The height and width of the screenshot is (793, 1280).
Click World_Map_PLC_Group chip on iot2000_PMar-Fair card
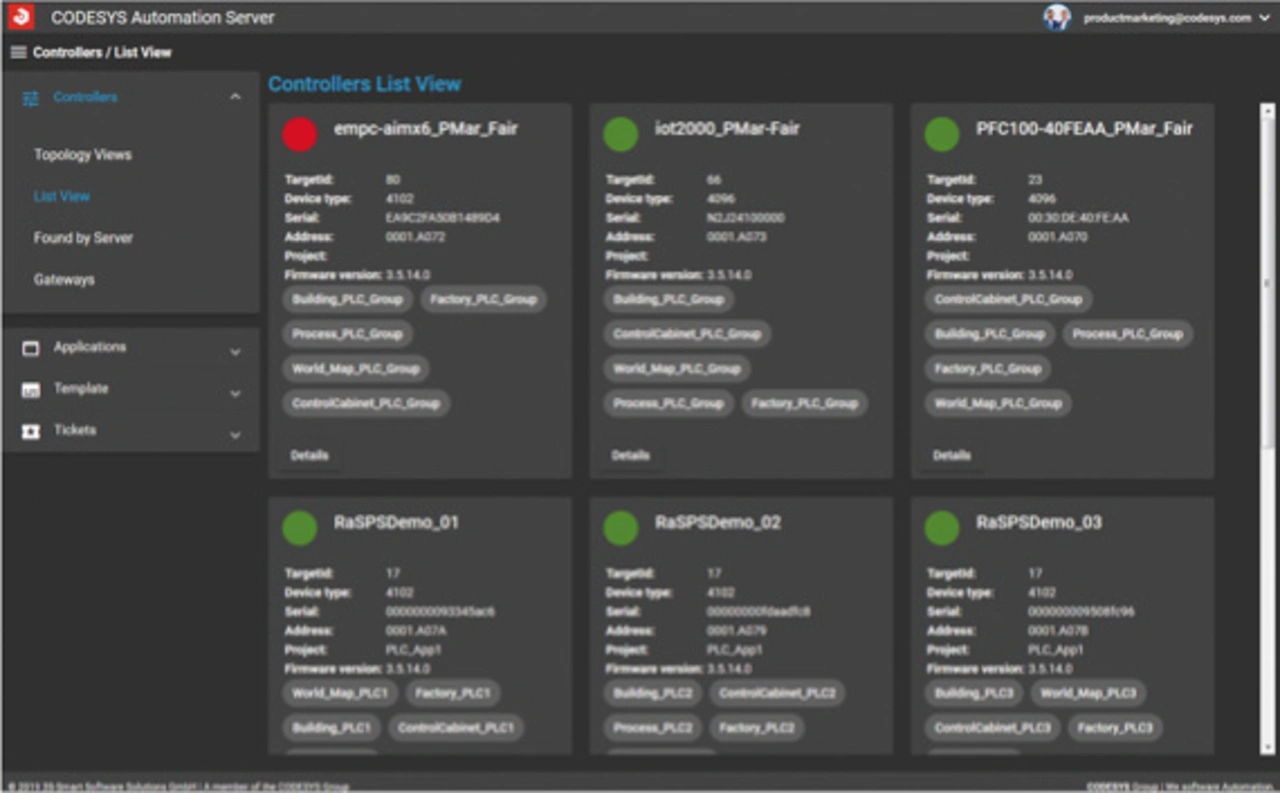[677, 369]
